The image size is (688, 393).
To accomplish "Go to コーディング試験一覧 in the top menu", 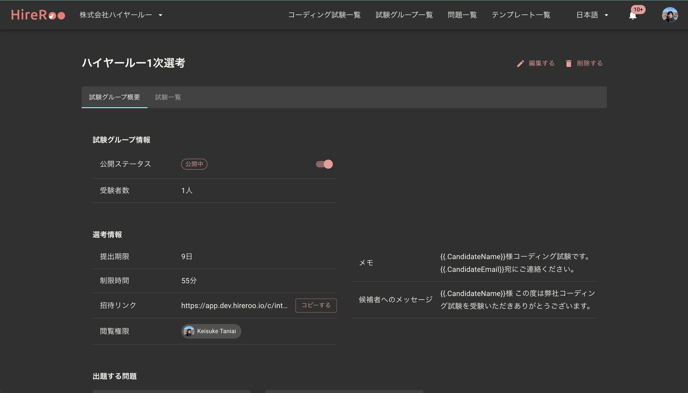I will tap(324, 15).
